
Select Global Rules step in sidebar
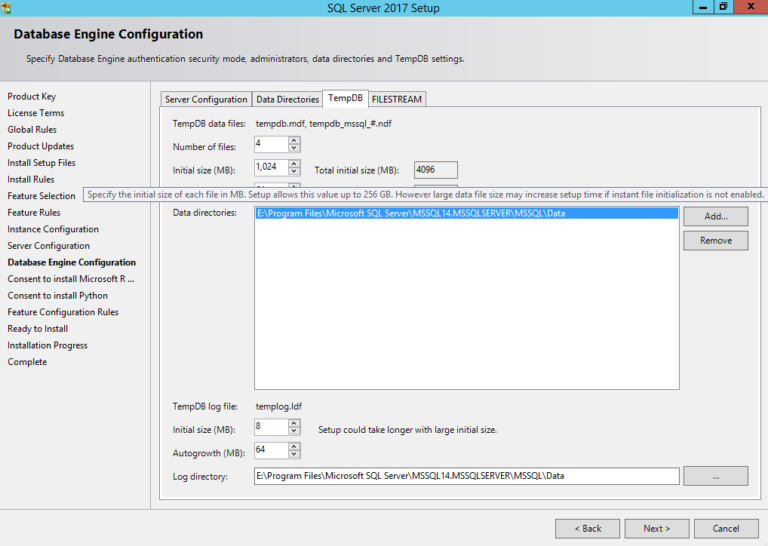(32, 130)
